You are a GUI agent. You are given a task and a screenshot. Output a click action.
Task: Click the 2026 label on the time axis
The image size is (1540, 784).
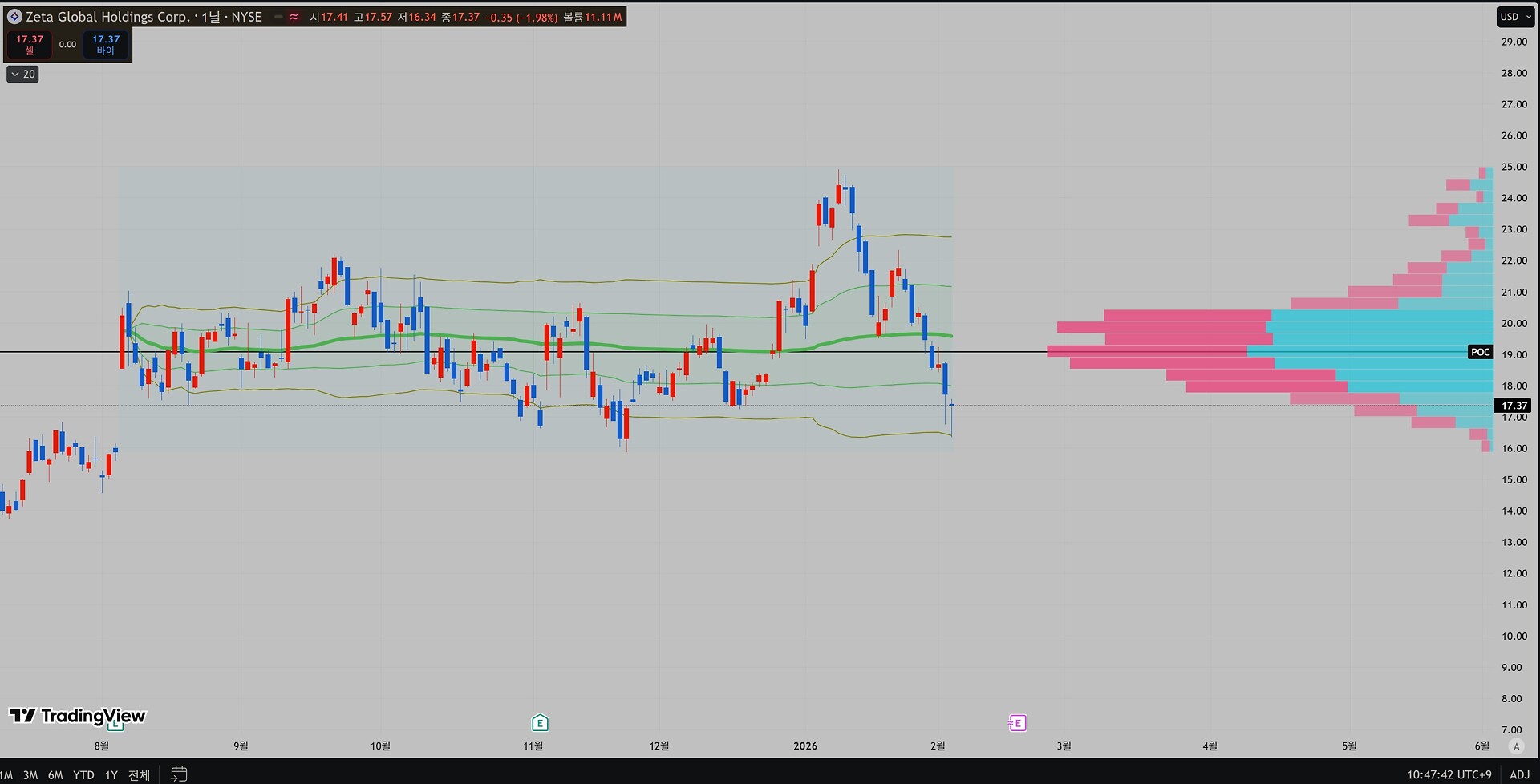pyautogui.click(x=805, y=746)
